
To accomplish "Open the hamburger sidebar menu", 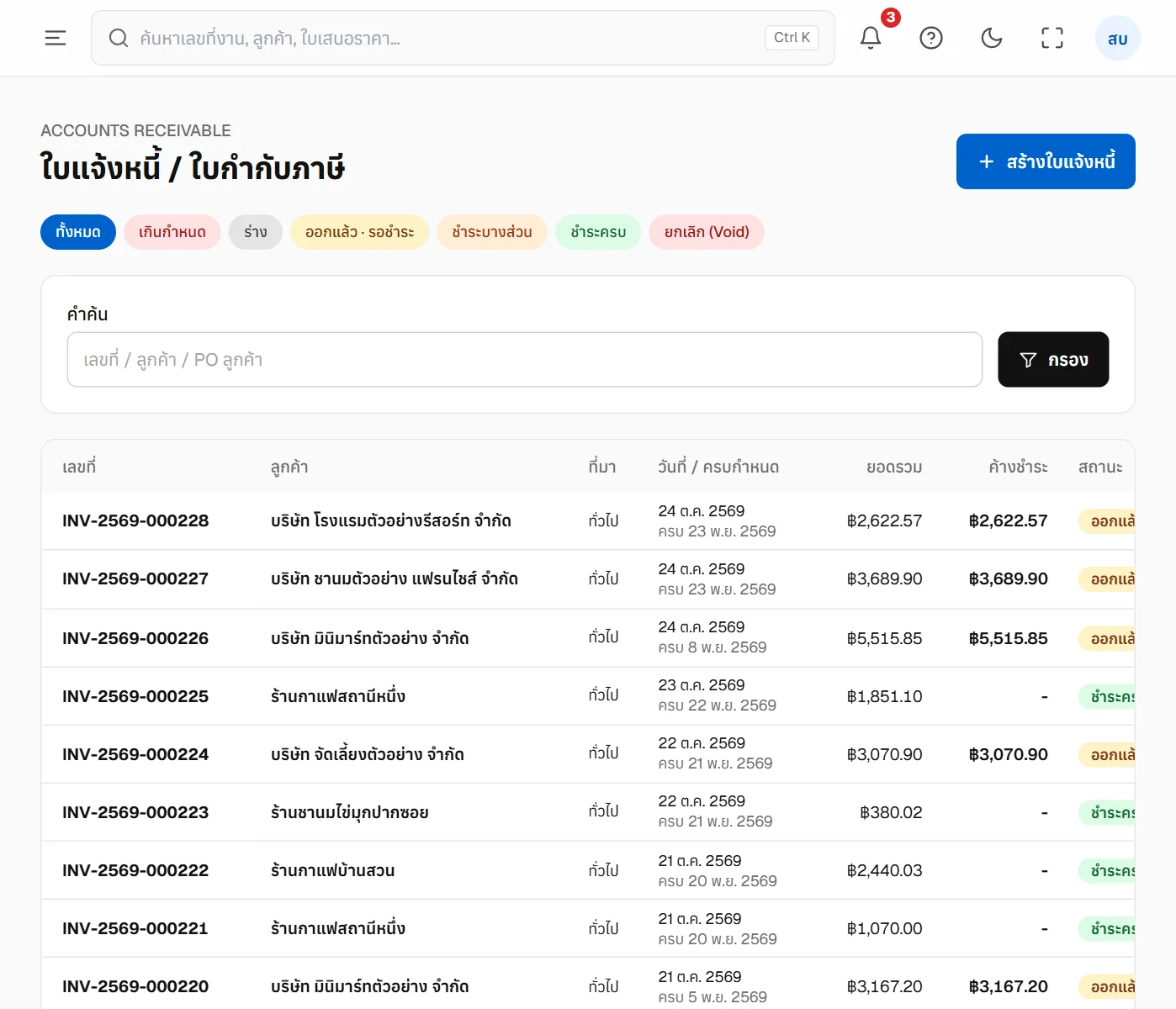I will [56, 38].
